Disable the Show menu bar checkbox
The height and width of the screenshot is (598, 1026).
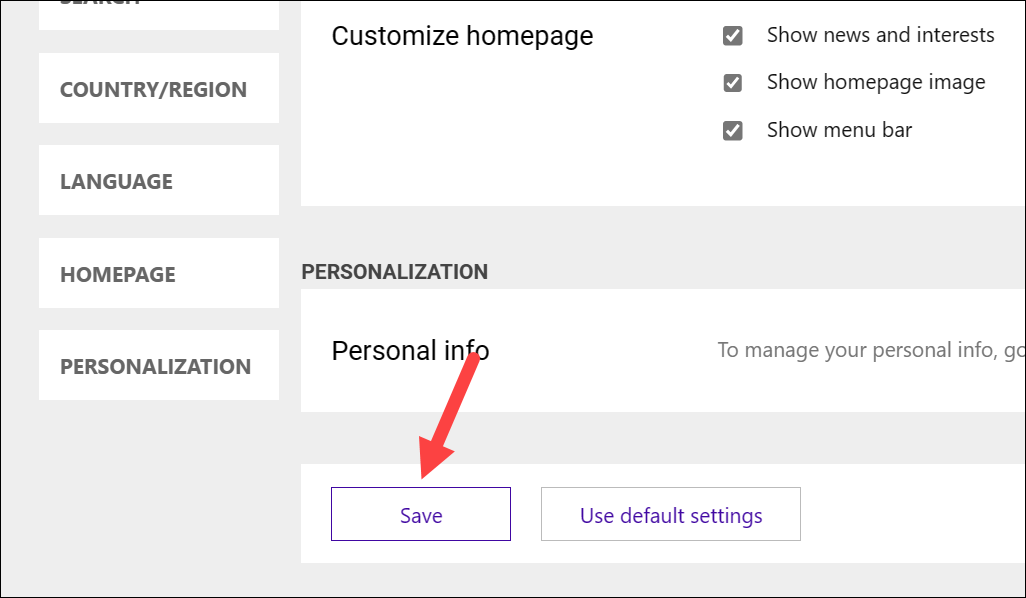pyautogui.click(x=732, y=131)
